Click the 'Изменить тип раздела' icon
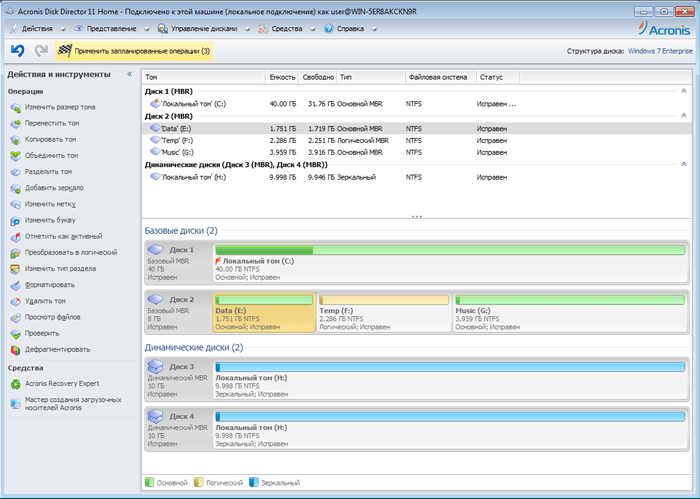 coord(16,269)
